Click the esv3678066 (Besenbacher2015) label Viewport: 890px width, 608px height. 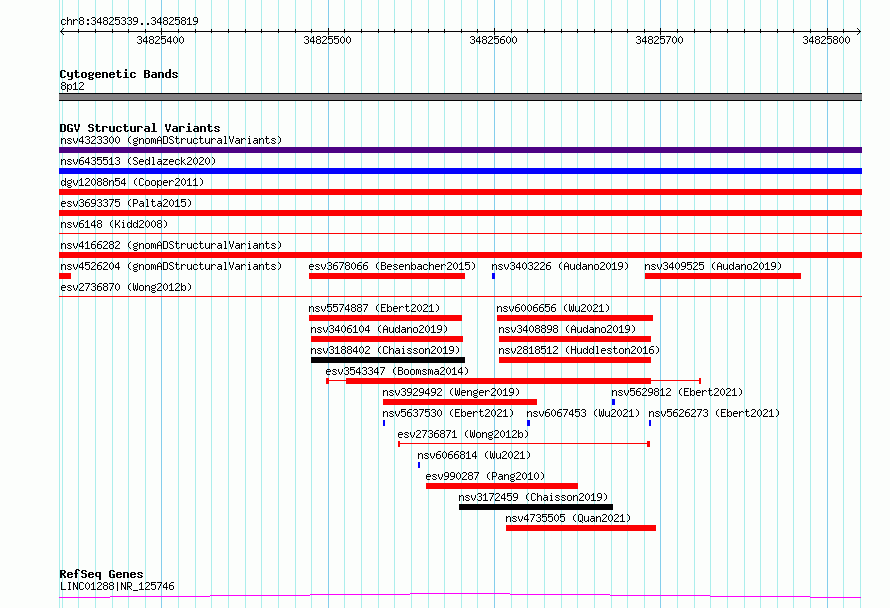point(392,266)
